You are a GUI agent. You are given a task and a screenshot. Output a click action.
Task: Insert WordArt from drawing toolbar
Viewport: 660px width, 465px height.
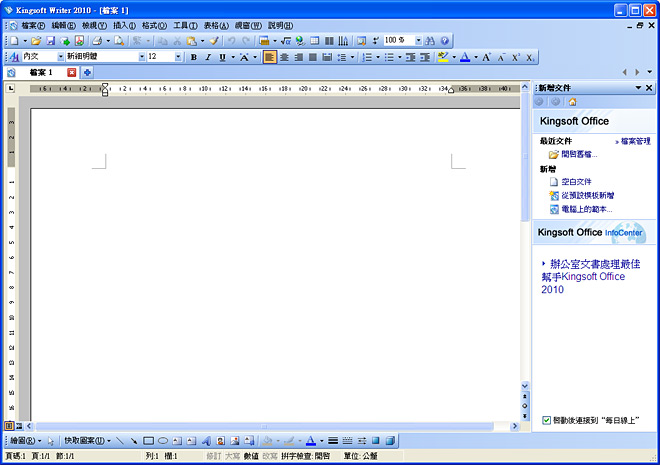(x=206, y=441)
